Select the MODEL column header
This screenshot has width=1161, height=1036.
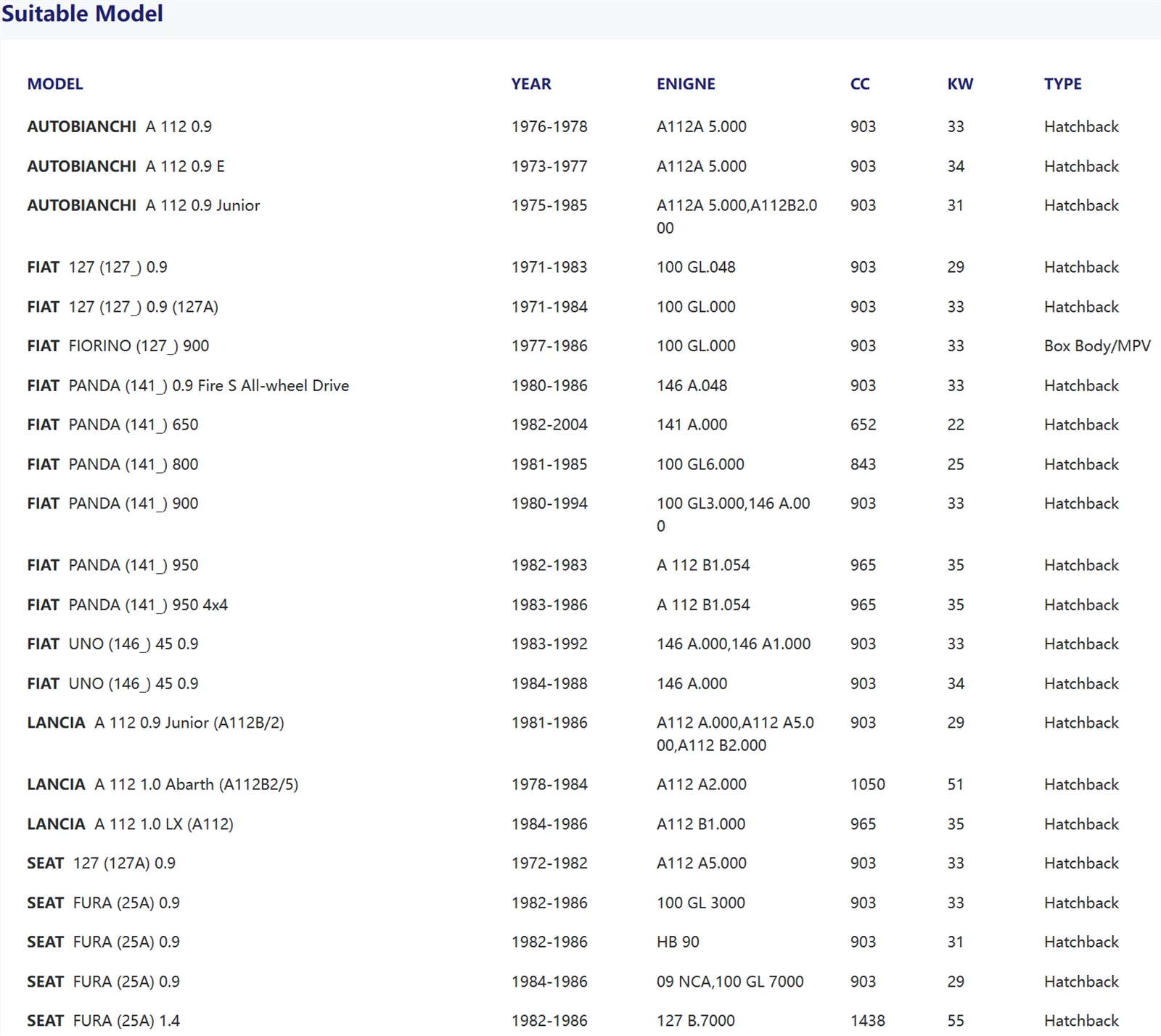coord(55,84)
